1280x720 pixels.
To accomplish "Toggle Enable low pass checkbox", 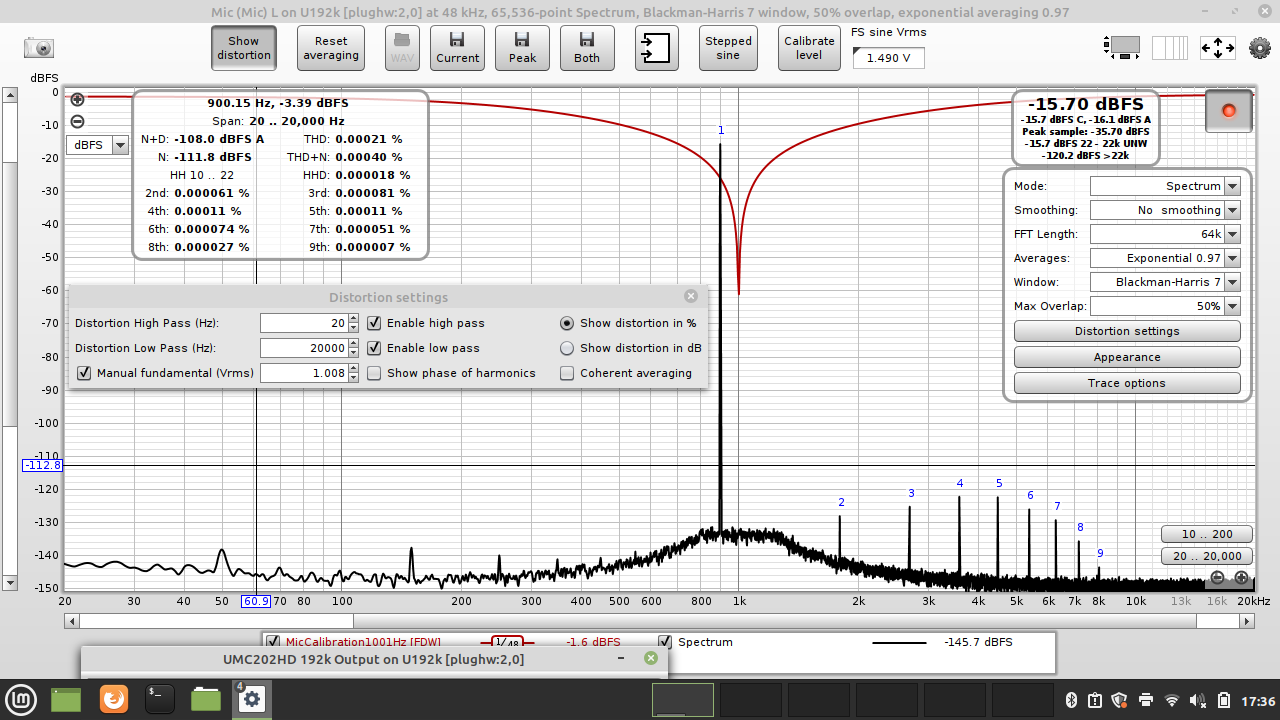I will click(x=374, y=348).
